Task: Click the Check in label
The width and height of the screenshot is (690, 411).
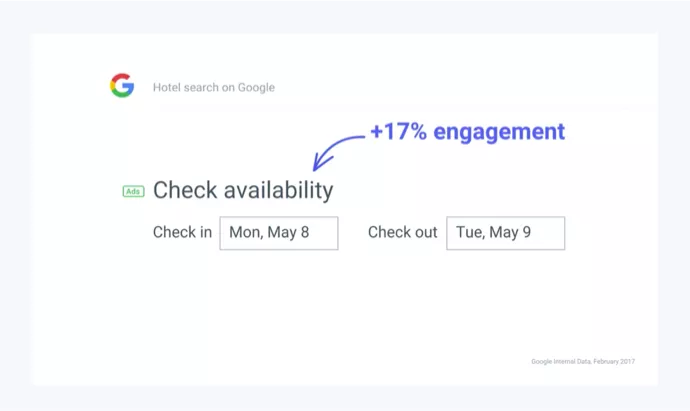Action: tap(182, 233)
